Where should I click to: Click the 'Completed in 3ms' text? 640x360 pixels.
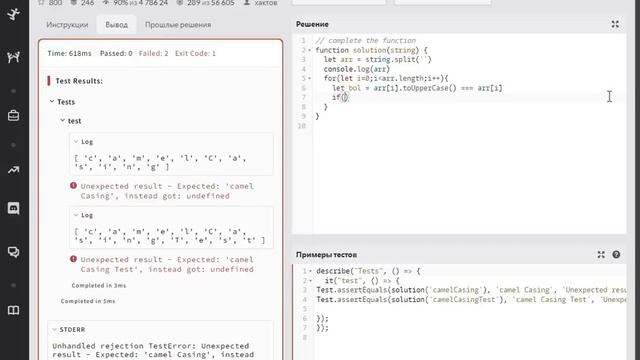(99, 285)
